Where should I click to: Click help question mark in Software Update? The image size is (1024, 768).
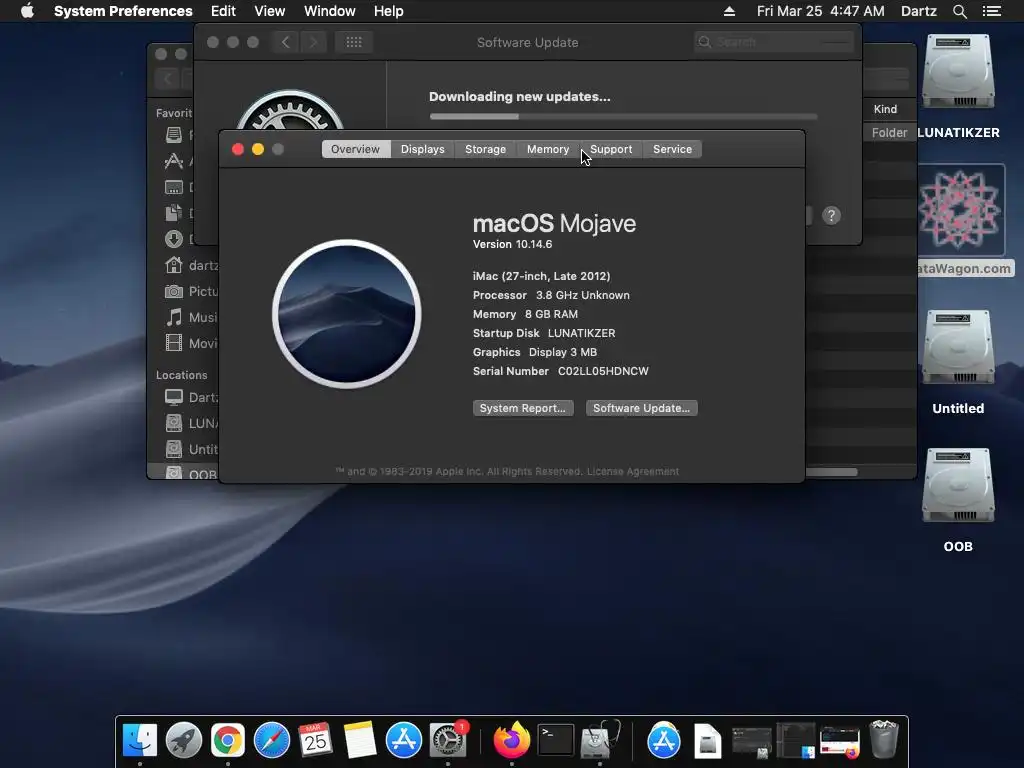pos(831,216)
